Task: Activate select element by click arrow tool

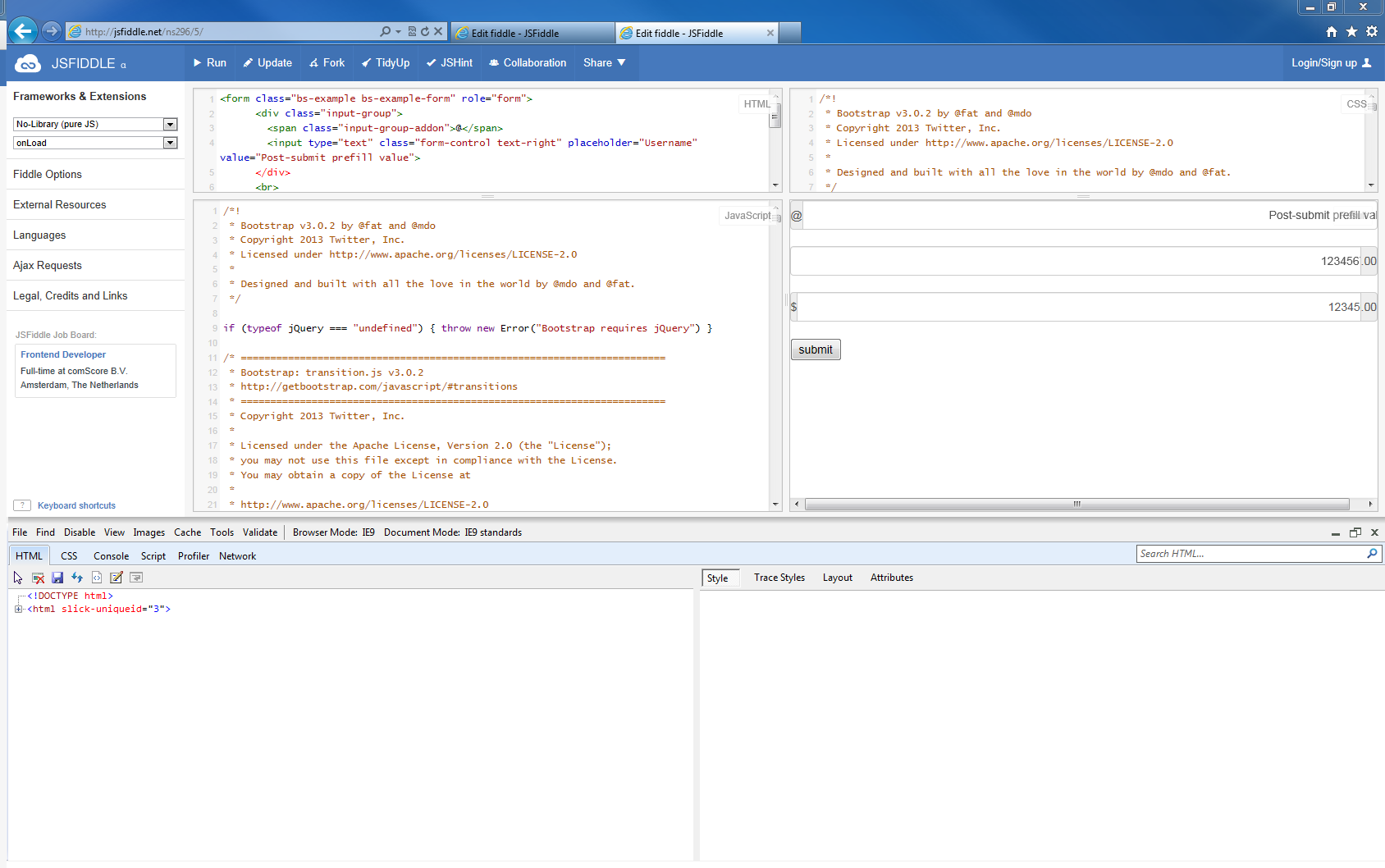Action: tap(18, 578)
